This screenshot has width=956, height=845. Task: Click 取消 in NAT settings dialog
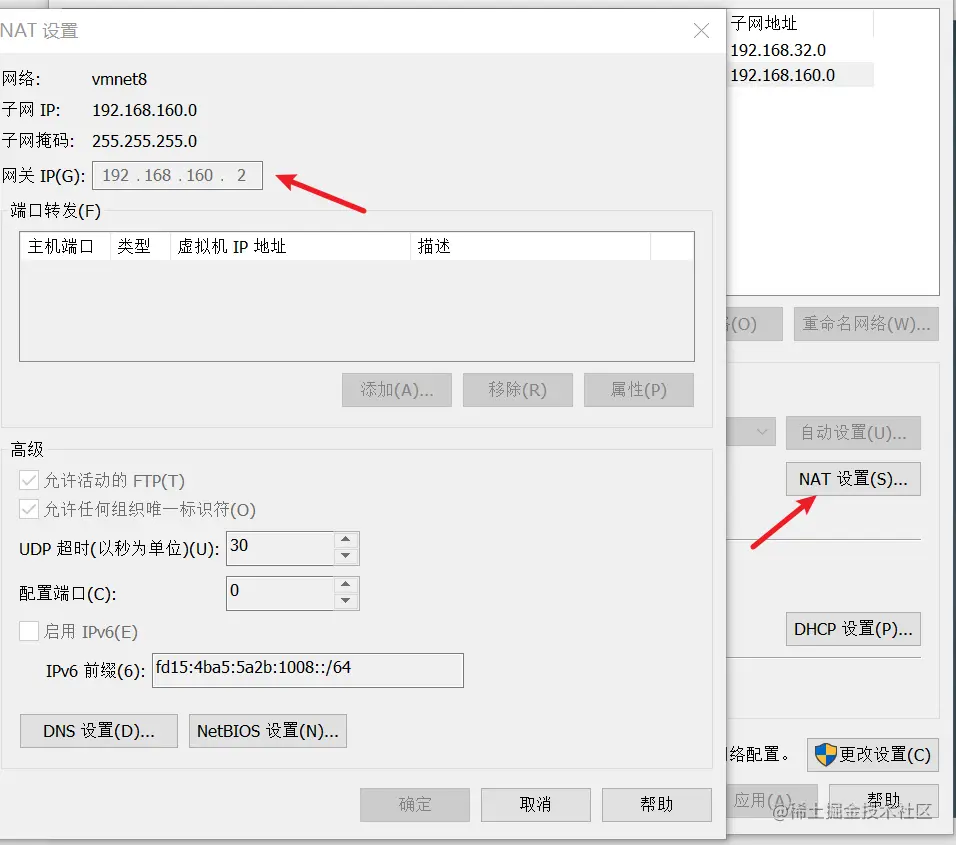(535, 805)
